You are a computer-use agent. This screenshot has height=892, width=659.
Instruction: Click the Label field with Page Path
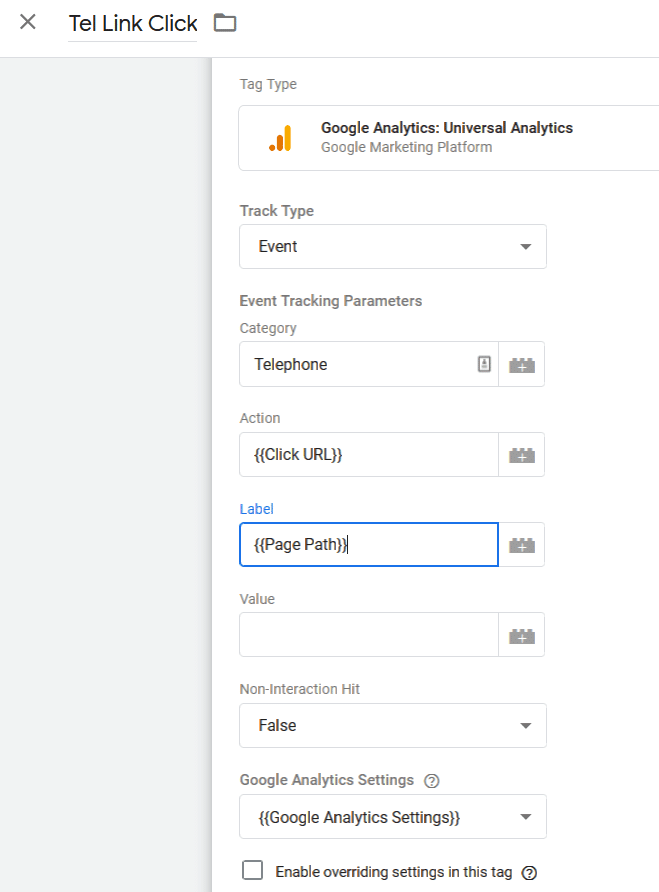[369, 545]
